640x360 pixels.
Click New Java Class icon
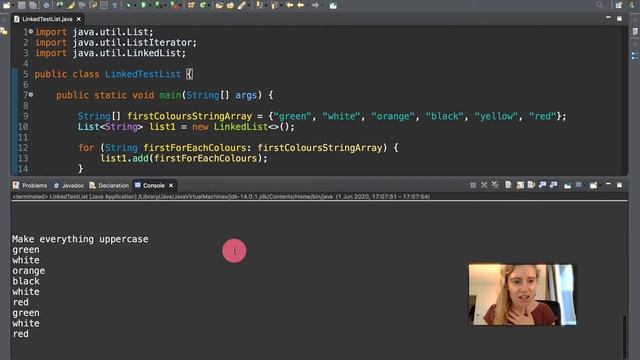203,5
